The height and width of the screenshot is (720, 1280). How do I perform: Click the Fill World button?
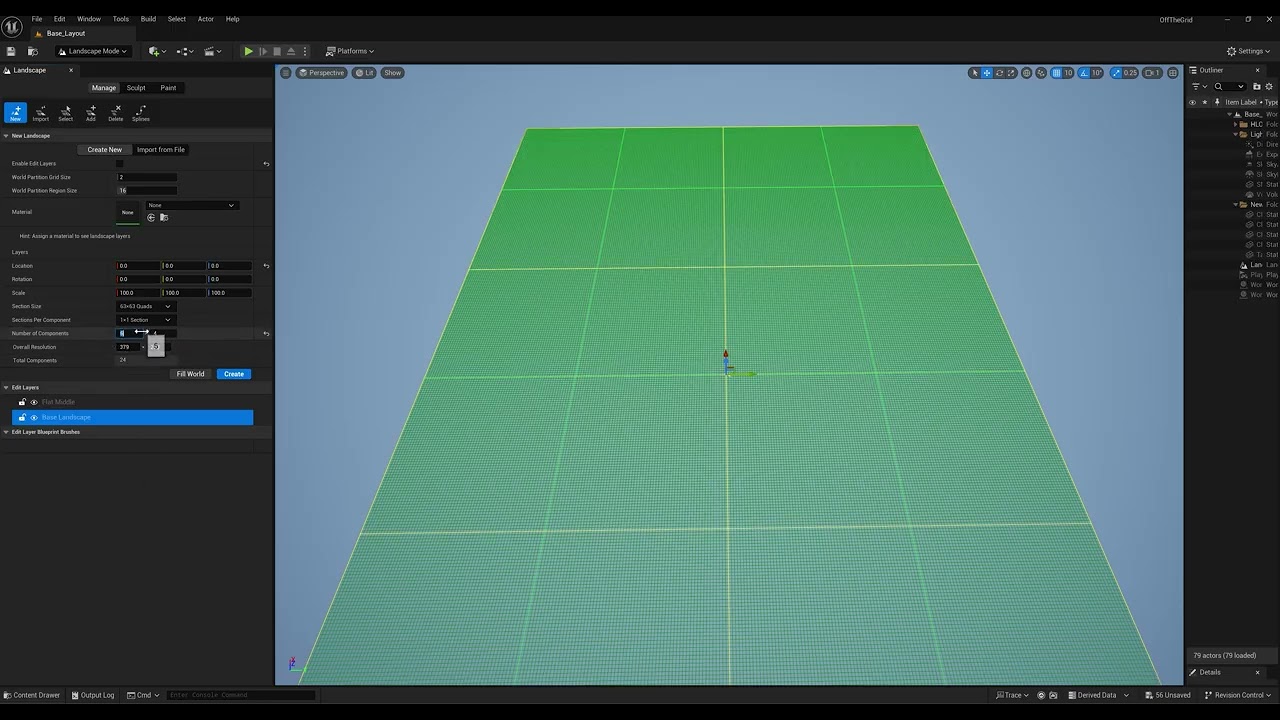tap(190, 374)
